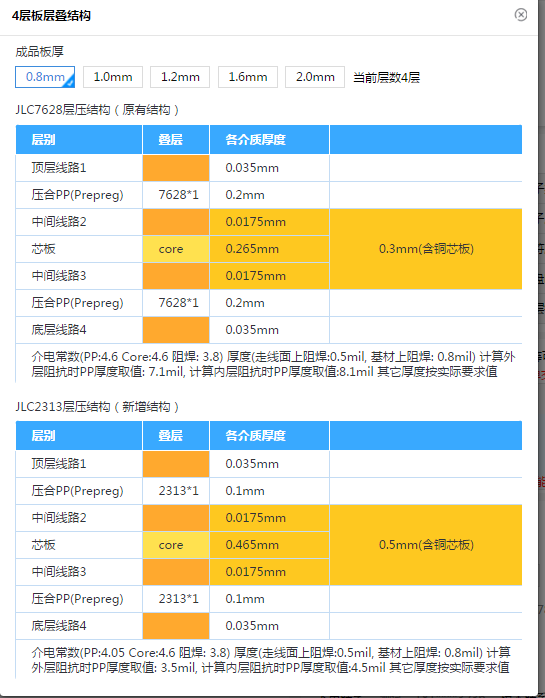Click JLC7628 top layer copper swatch
Viewport: 545px width, 698px height.
176,168
